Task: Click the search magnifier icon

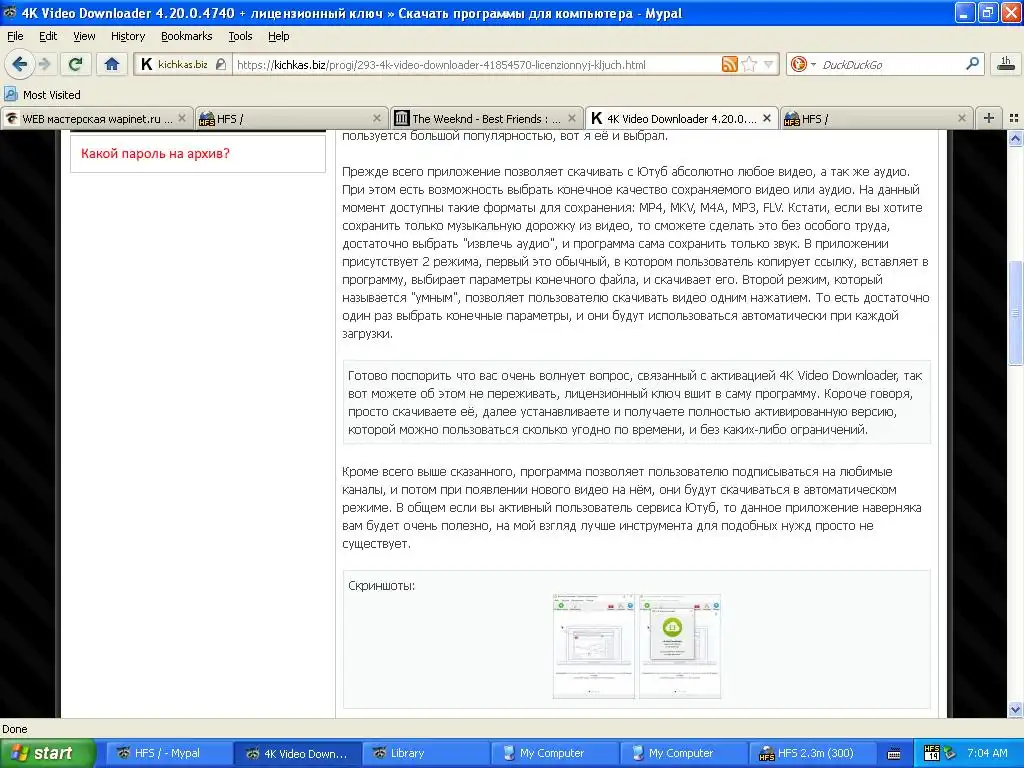Action: [x=972, y=64]
